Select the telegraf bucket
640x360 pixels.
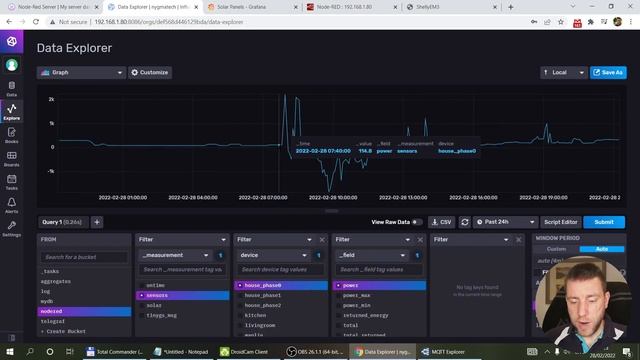click(x=84, y=321)
